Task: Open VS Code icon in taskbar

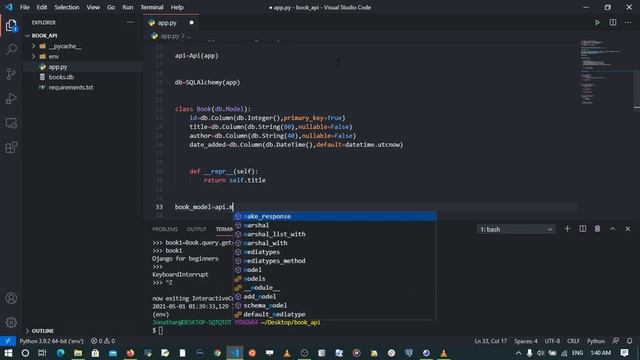Action: coord(235,353)
